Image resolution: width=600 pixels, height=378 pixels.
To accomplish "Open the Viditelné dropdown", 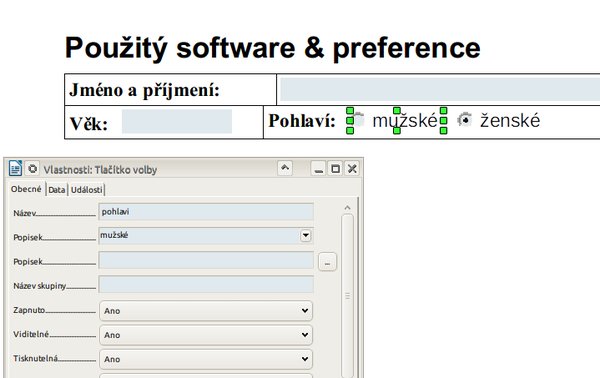I will 206,335.
